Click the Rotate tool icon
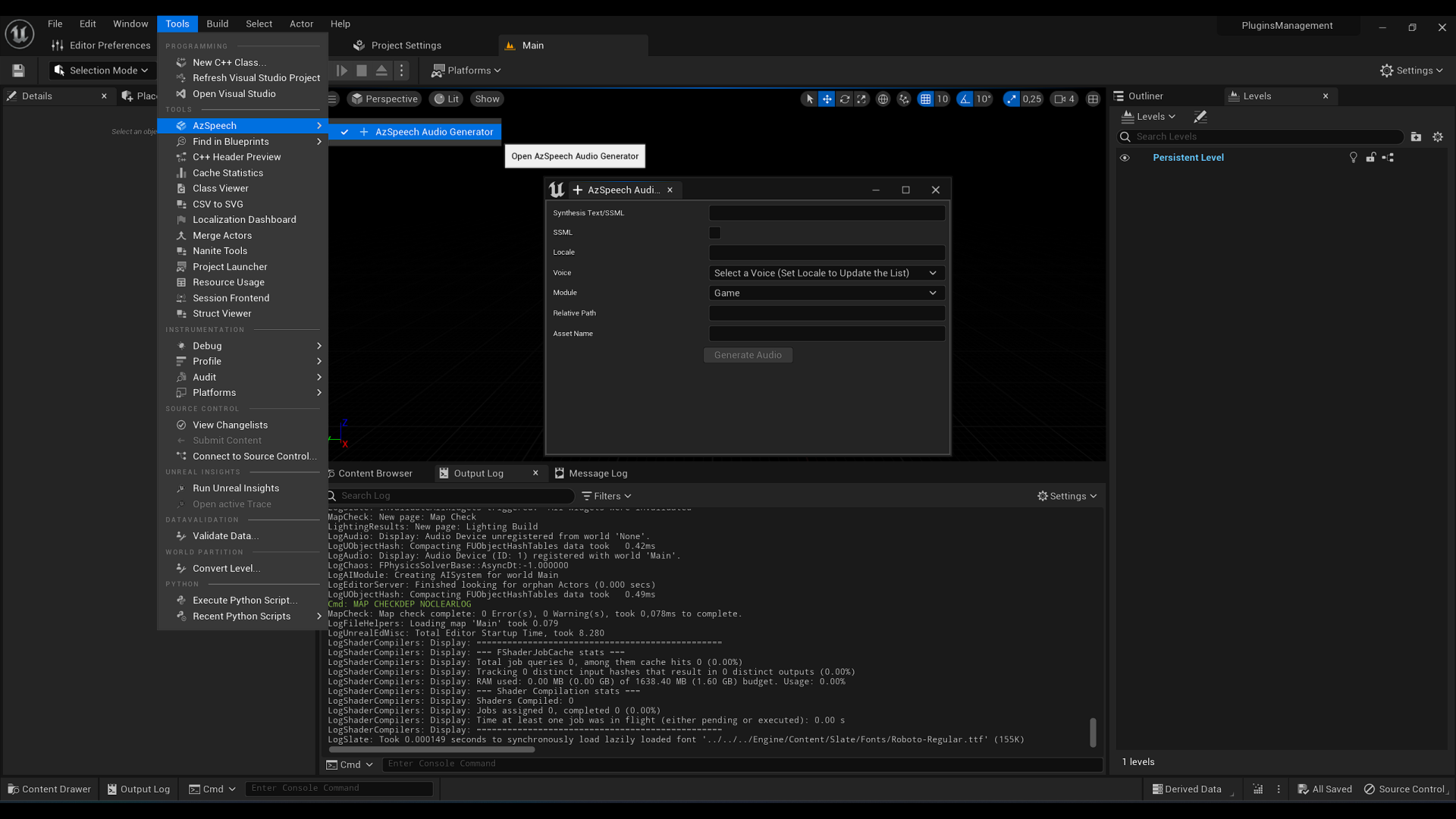 (x=843, y=99)
